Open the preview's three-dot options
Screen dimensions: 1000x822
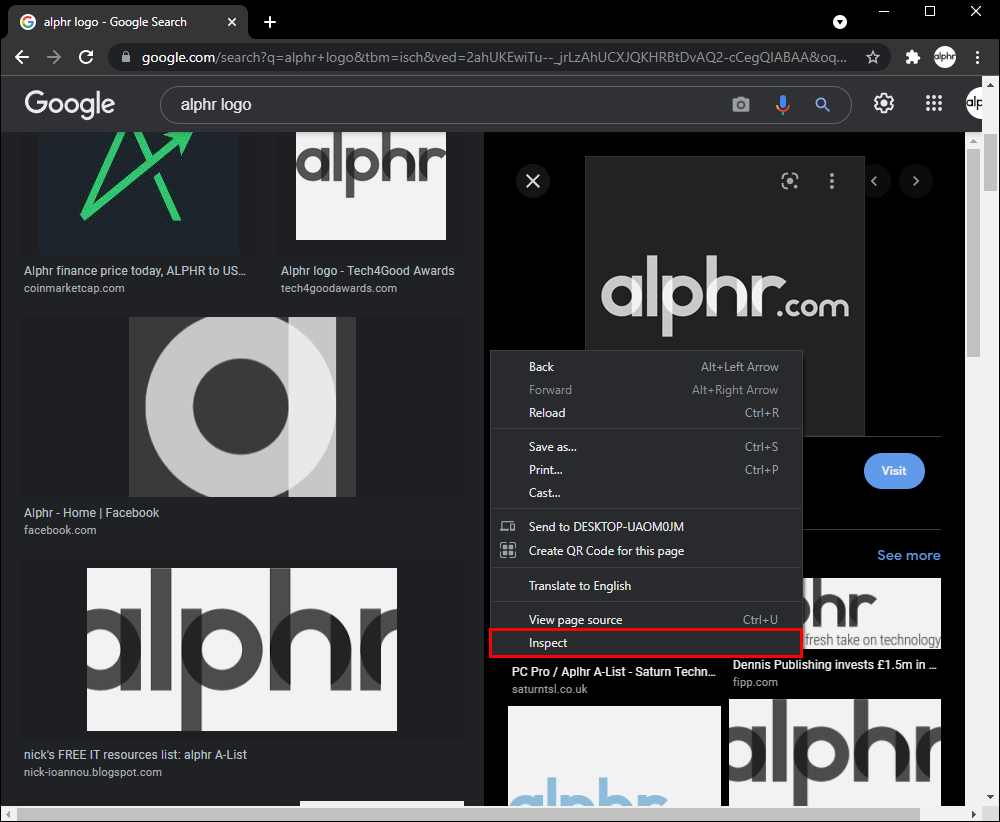832,181
